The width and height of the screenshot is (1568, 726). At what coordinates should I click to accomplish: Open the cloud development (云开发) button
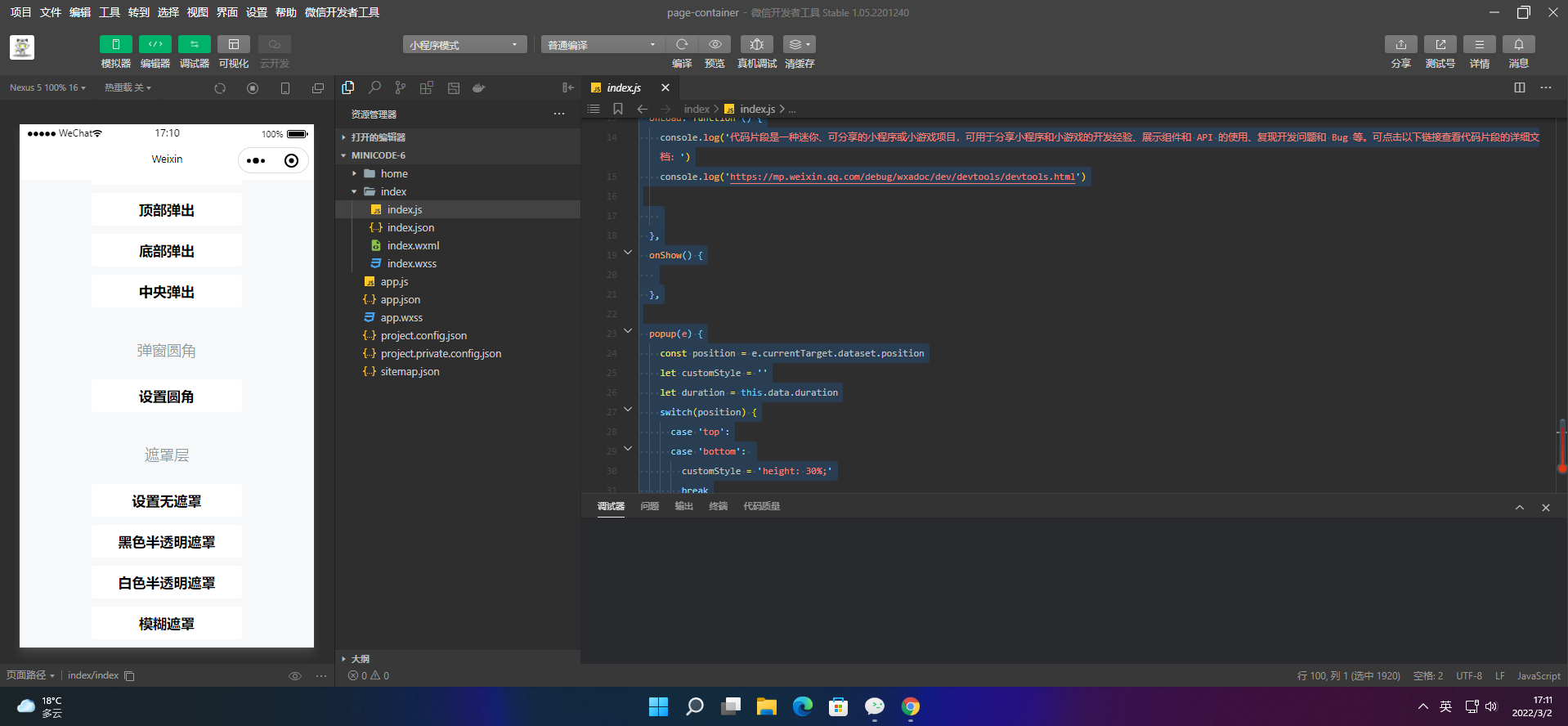point(275,44)
